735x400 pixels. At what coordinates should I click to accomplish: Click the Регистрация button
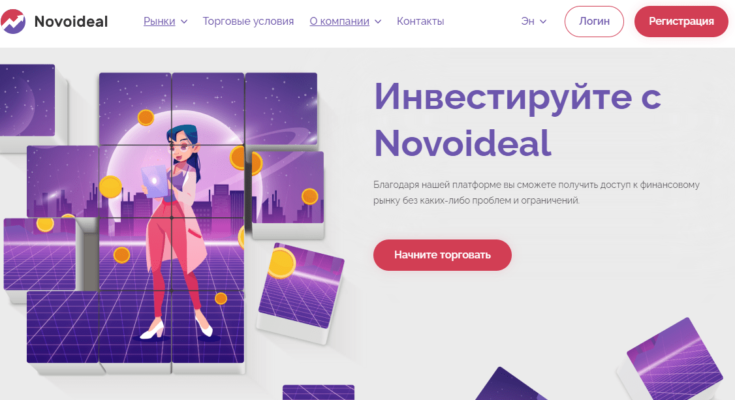click(x=681, y=21)
